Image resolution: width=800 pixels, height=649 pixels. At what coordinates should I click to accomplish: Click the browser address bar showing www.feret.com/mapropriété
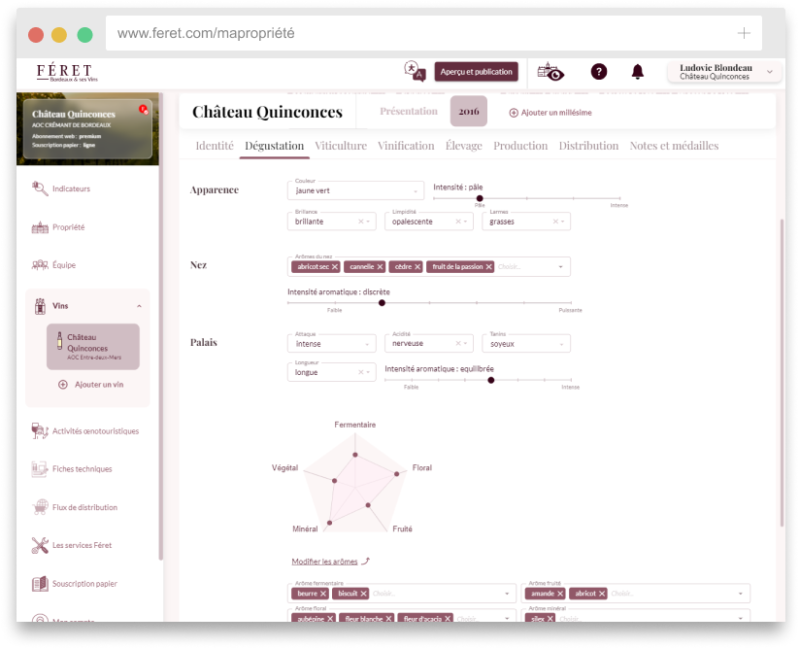click(434, 33)
